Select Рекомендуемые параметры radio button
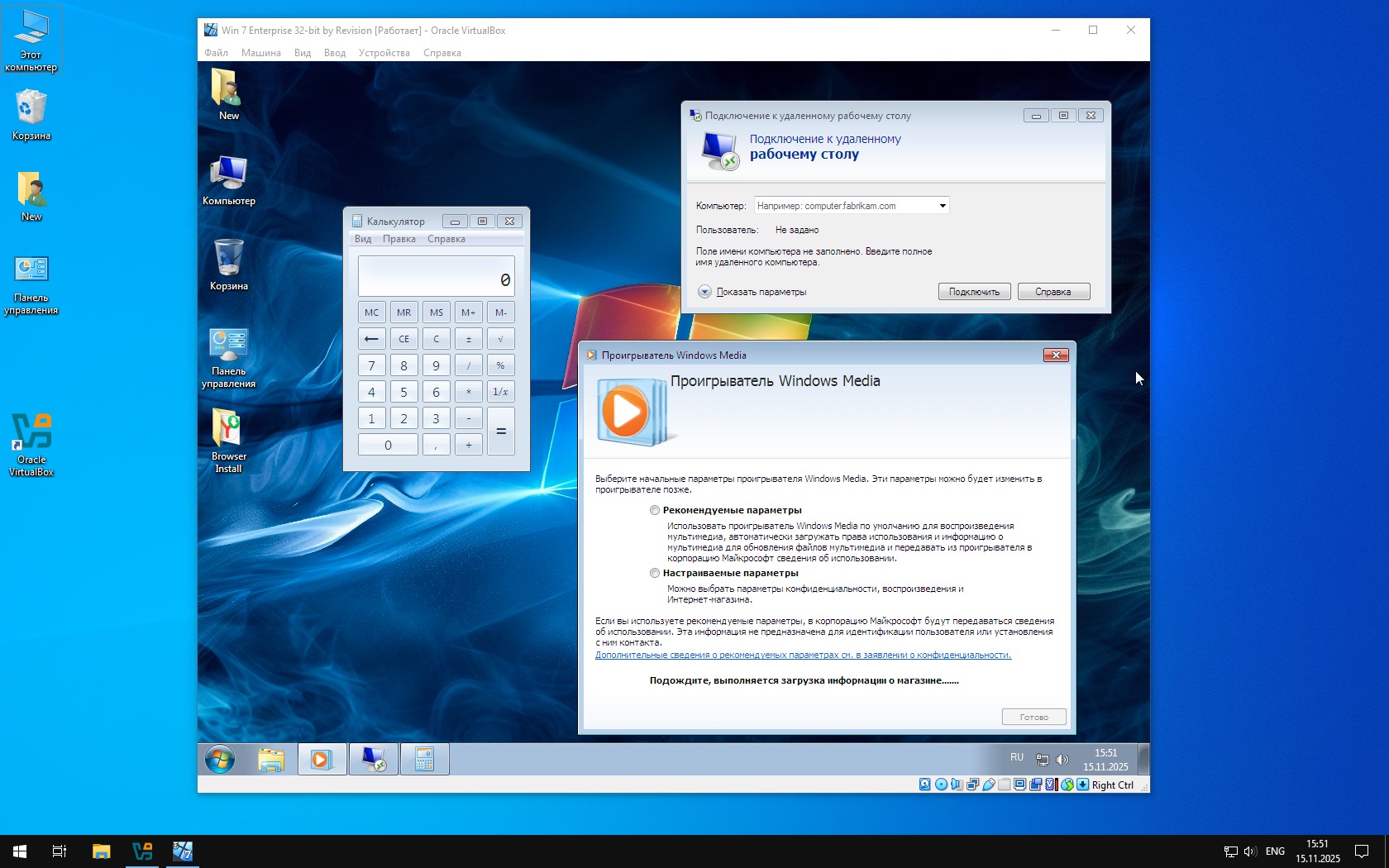Image resolution: width=1389 pixels, height=868 pixels. (x=655, y=510)
